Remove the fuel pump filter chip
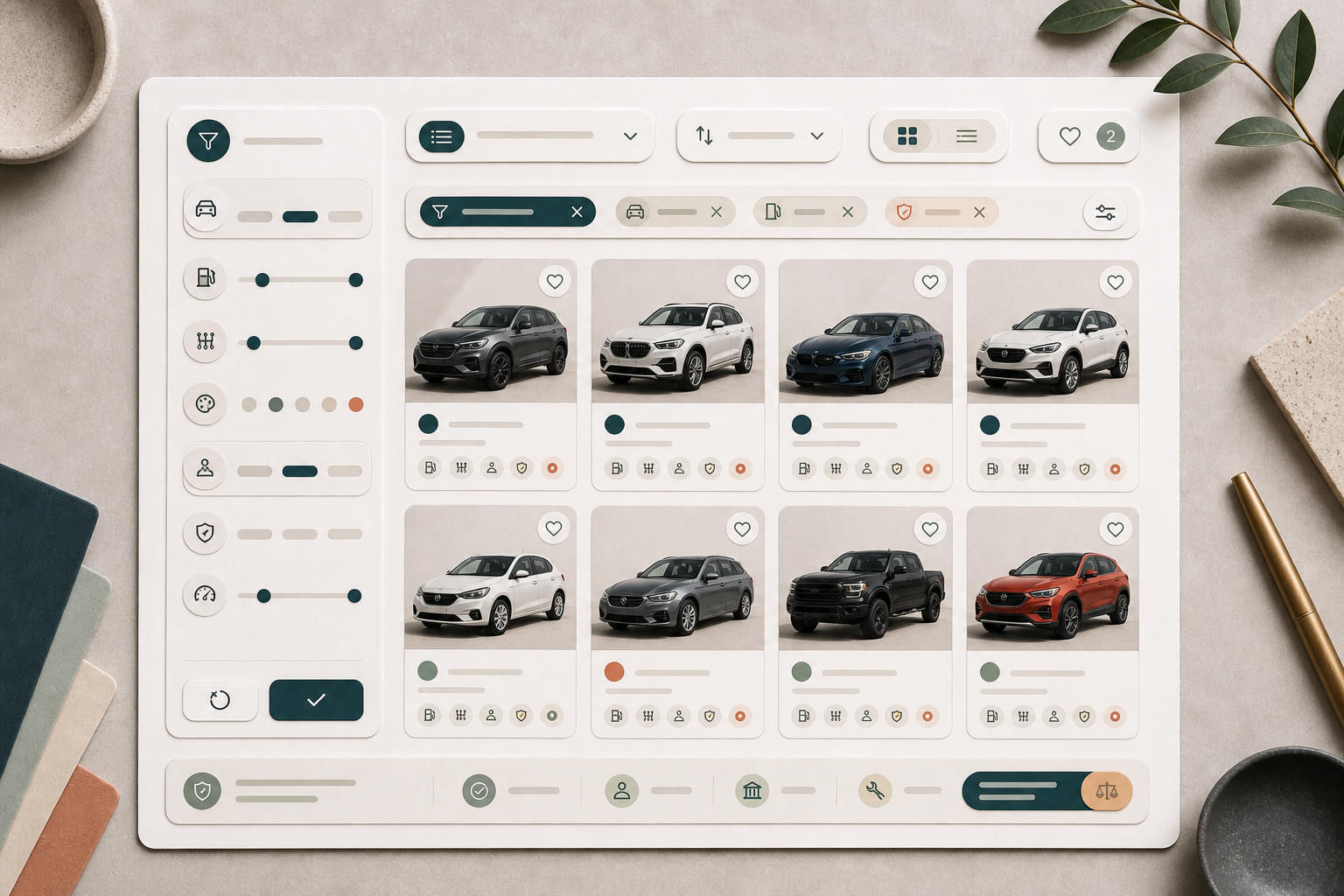 pos(848,212)
